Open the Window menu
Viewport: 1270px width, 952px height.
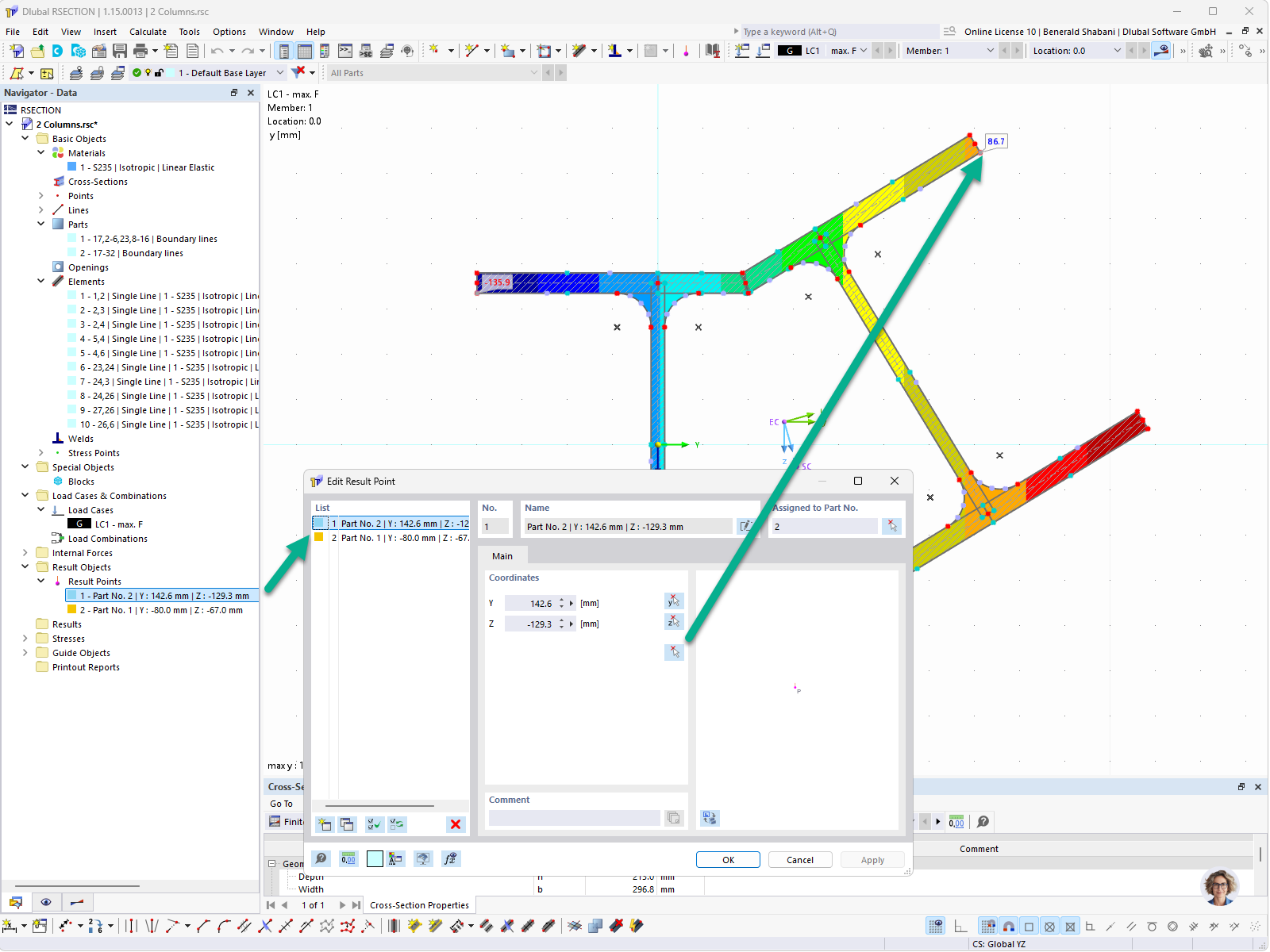tap(275, 32)
